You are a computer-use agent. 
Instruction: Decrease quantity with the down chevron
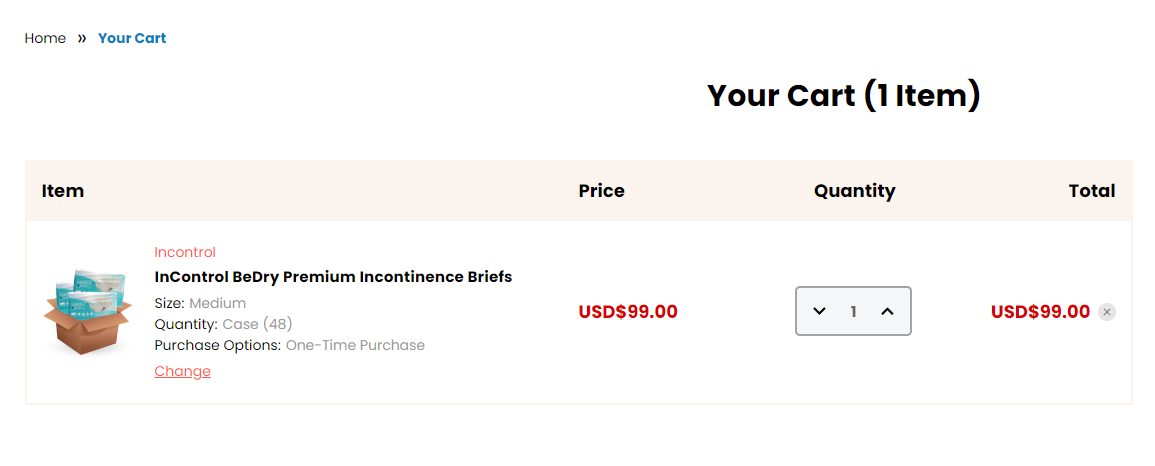[x=819, y=311]
